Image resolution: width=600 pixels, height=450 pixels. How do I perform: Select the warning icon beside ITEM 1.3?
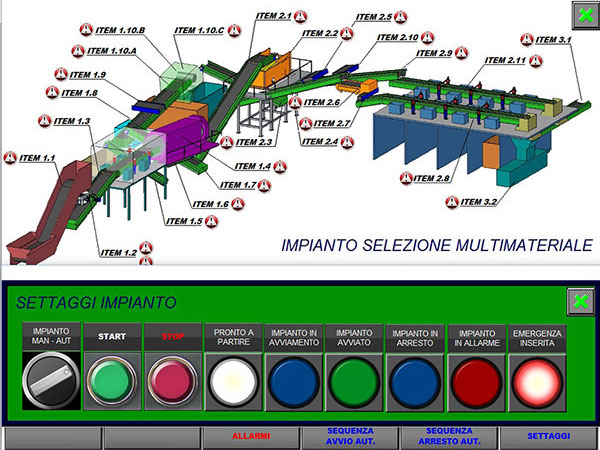pyautogui.click(x=44, y=121)
